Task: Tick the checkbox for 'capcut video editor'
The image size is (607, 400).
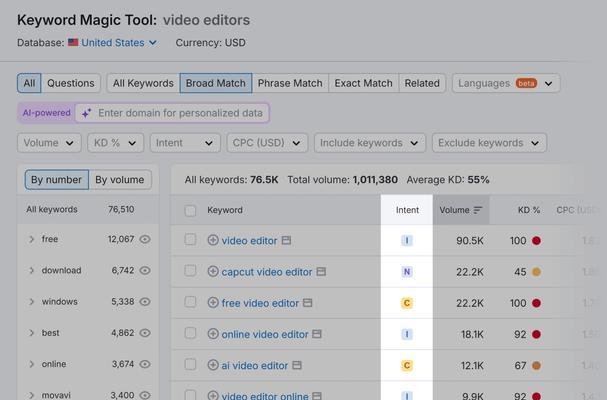Action: (x=190, y=270)
